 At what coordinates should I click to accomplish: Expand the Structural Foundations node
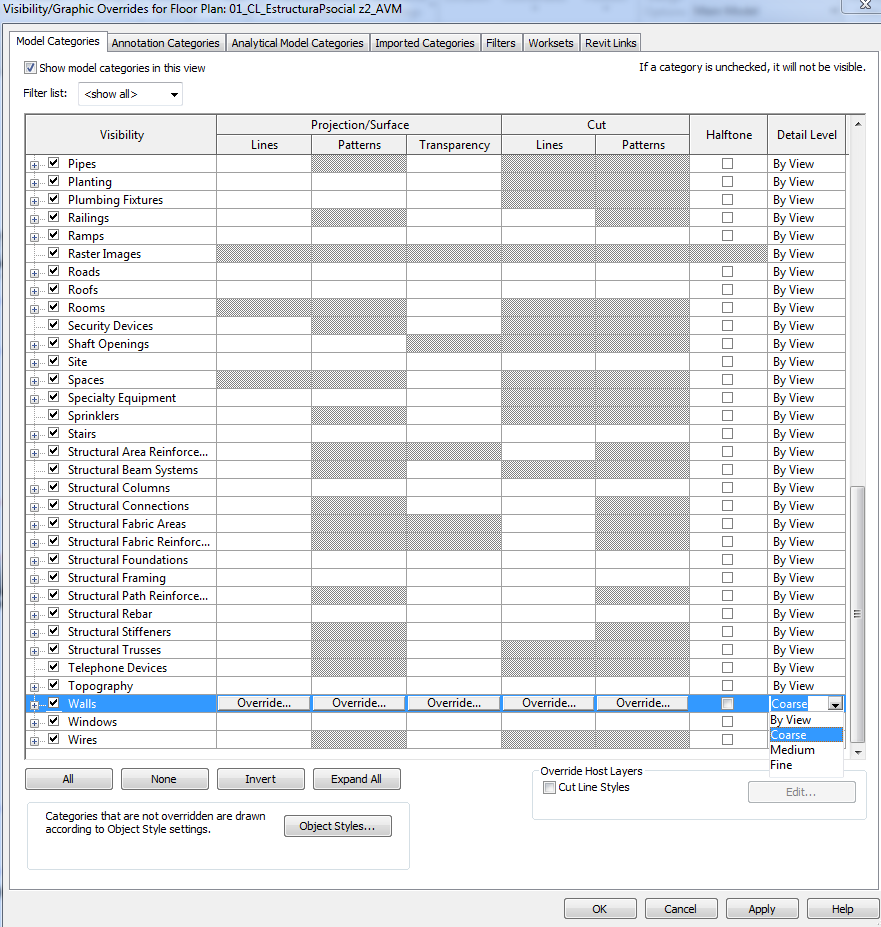[x=34, y=561]
